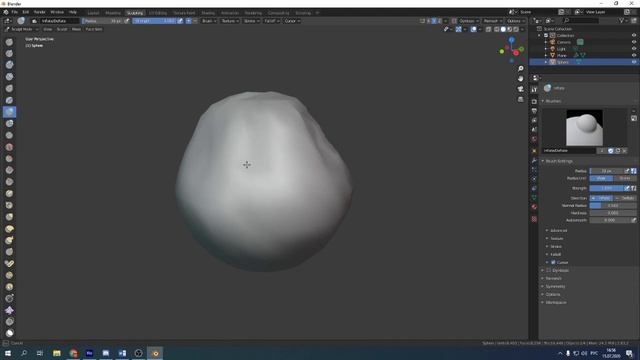Select the Pose brush tool
This screenshot has width=640, height=360.
[x=9, y=264]
